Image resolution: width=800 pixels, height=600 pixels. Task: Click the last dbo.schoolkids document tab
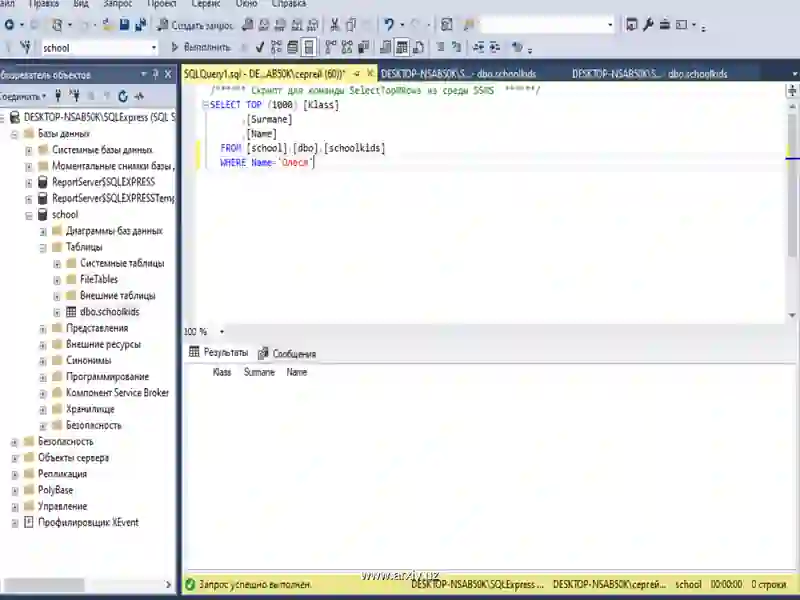649,74
